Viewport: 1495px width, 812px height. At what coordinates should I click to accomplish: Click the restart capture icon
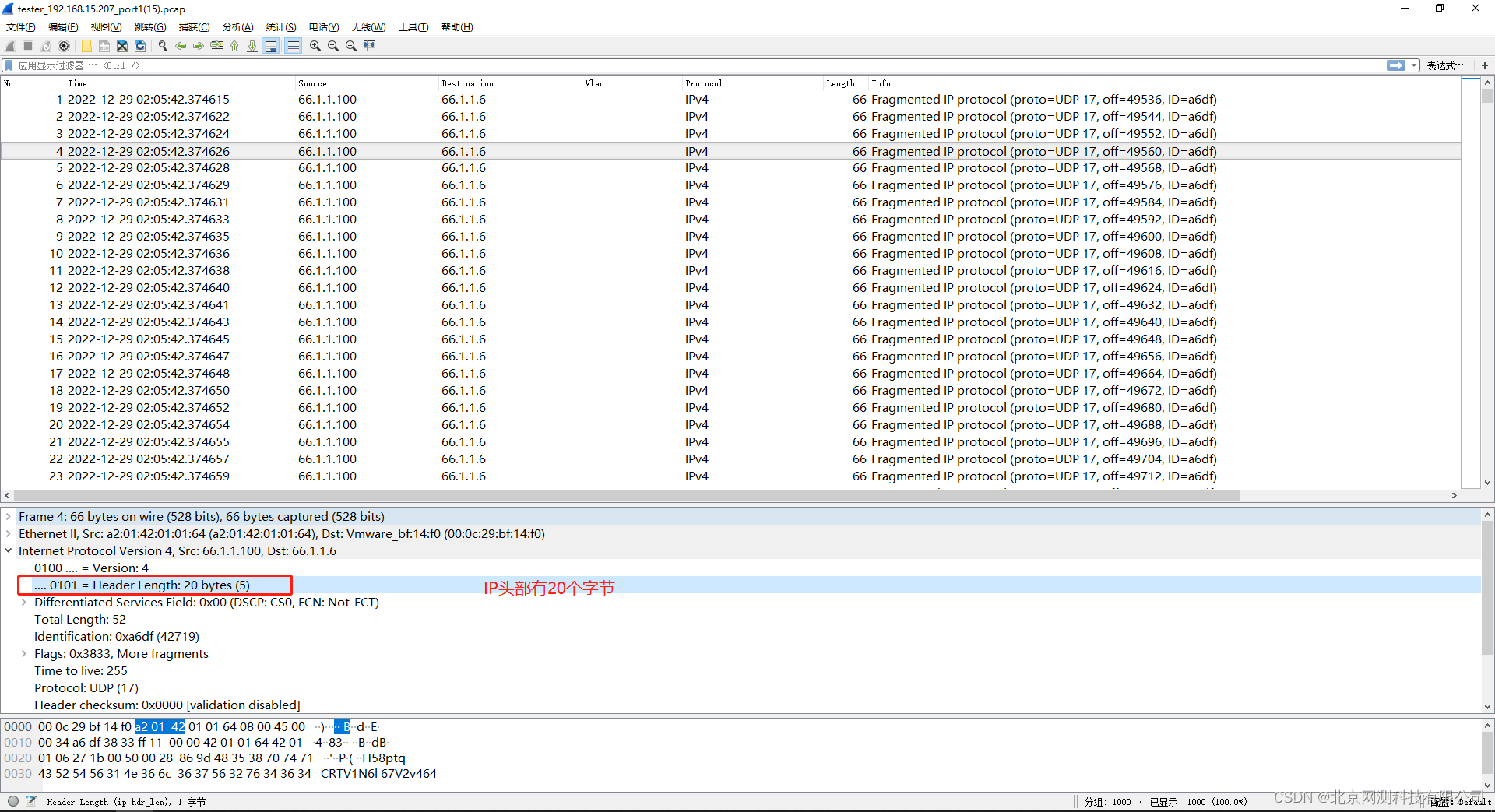coord(46,46)
